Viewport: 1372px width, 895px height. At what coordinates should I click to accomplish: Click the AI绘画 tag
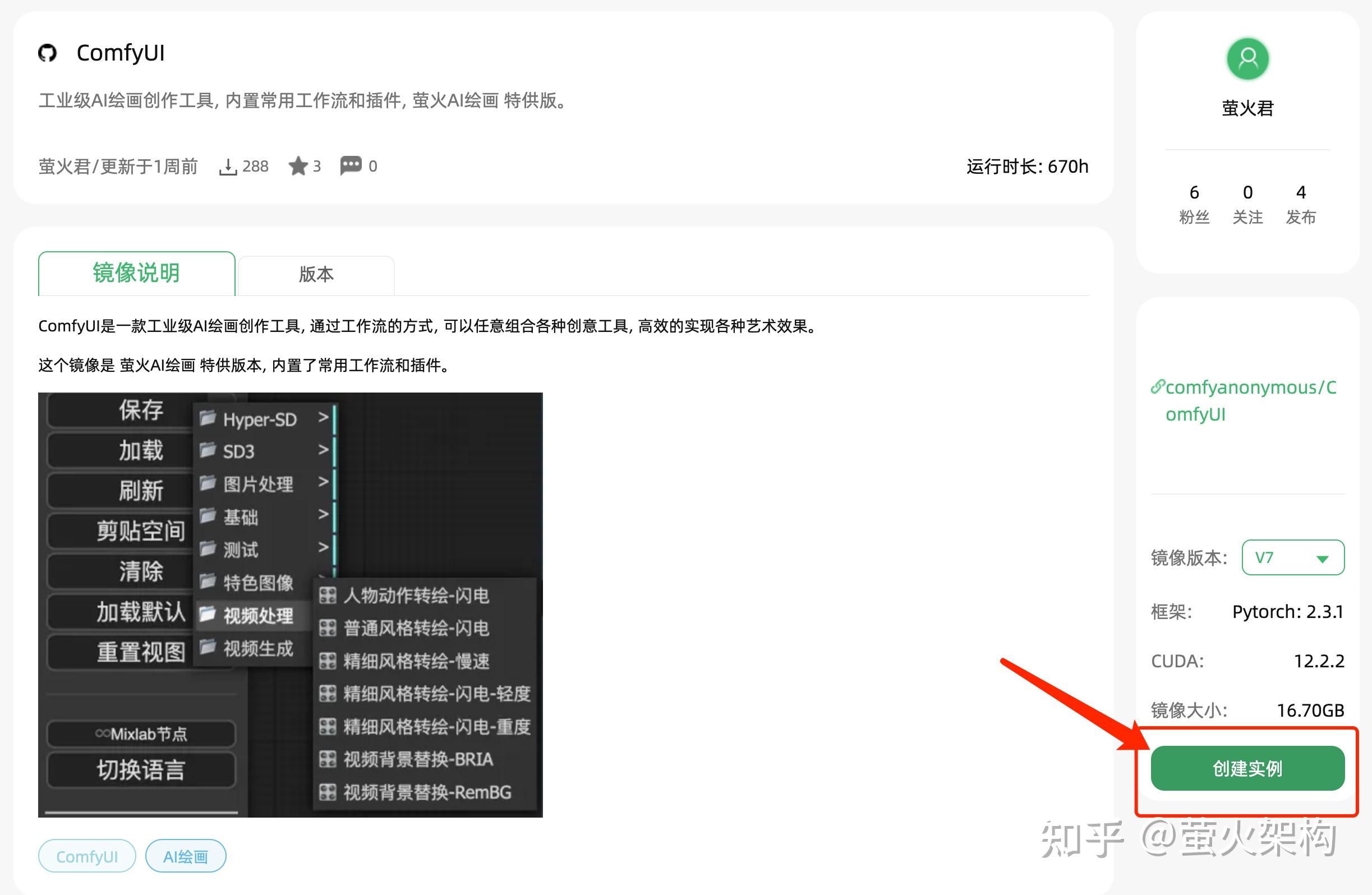click(185, 856)
